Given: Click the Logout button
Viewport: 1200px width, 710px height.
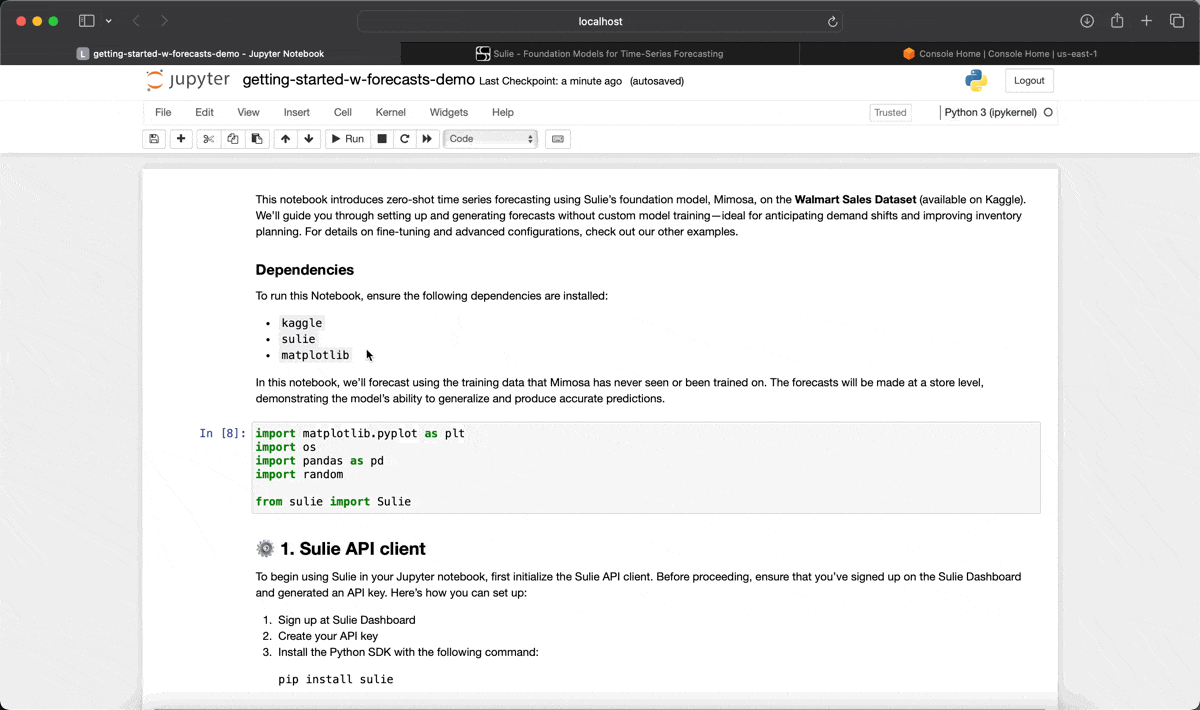Looking at the screenshot, I should tap(1029, 81).
